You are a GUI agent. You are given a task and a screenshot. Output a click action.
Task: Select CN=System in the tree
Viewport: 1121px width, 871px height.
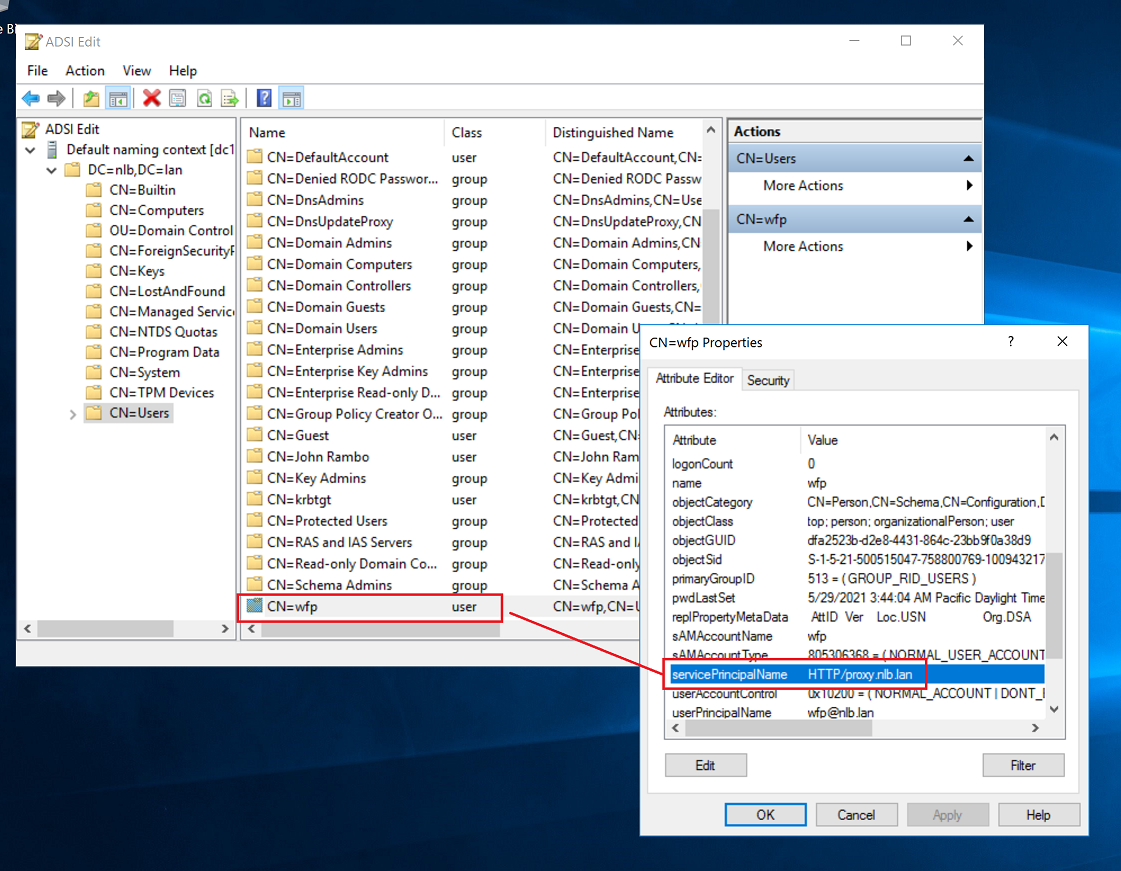tap(144, 373)
